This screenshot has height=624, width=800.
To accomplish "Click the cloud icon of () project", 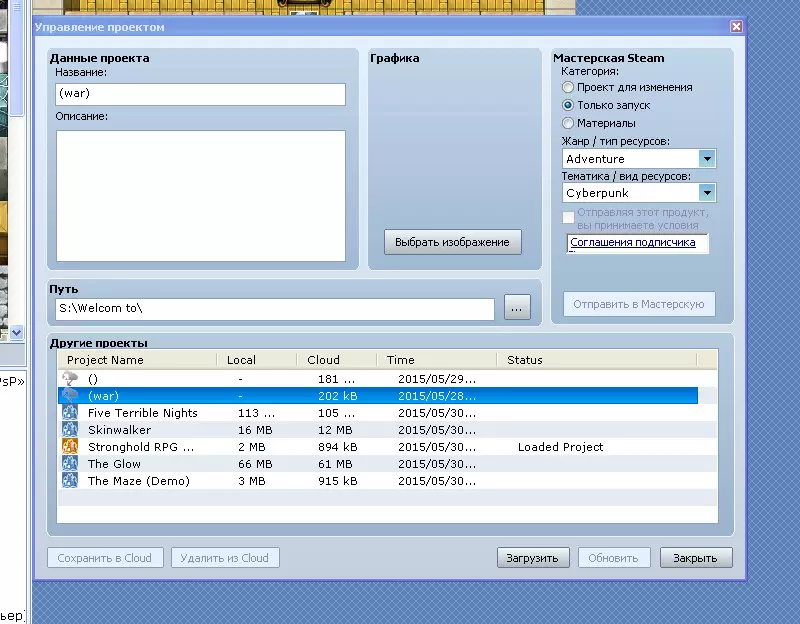I will [x=70, y=379].
